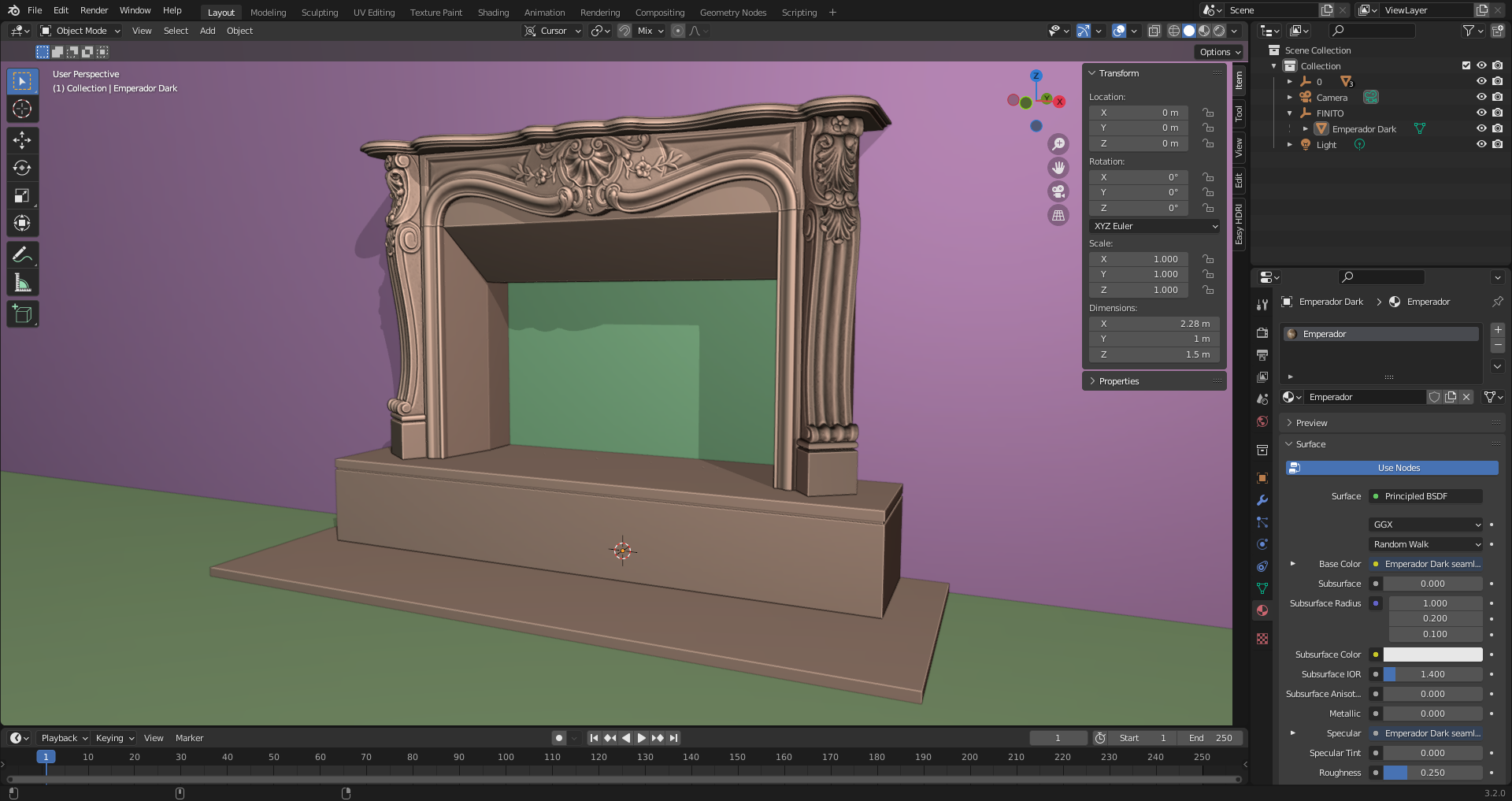This screenshot has width=1512, height=801.
Task: Open the Add menu in viewport
Action: 207,31
